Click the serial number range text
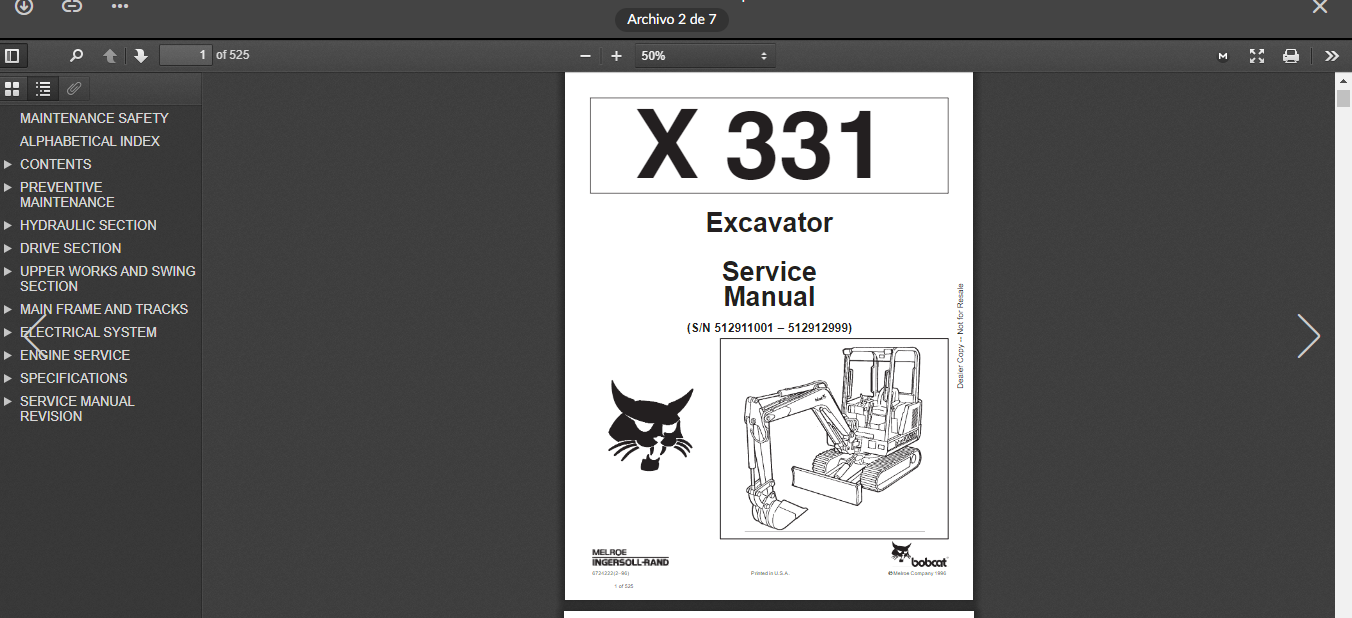This screenshot has width=1352, height=618. point(769,327)
